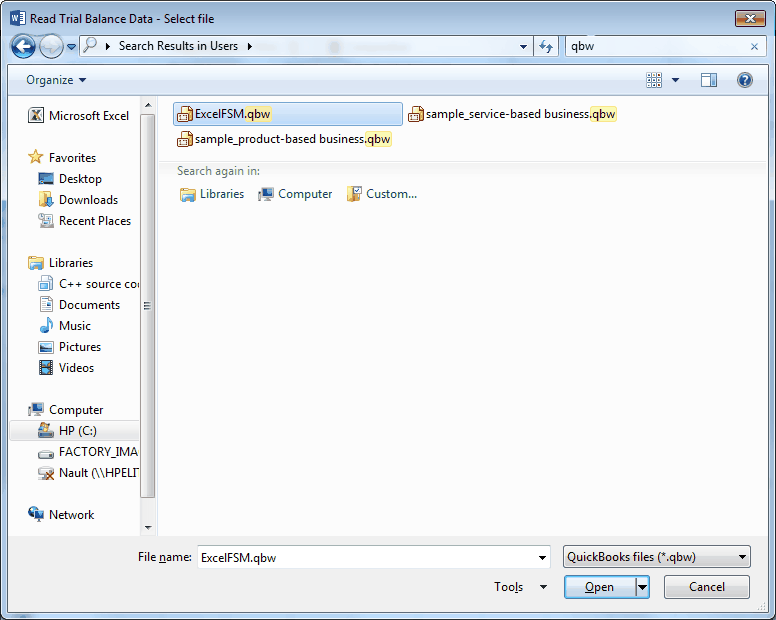Expand the address bar history dropdown

523,47
